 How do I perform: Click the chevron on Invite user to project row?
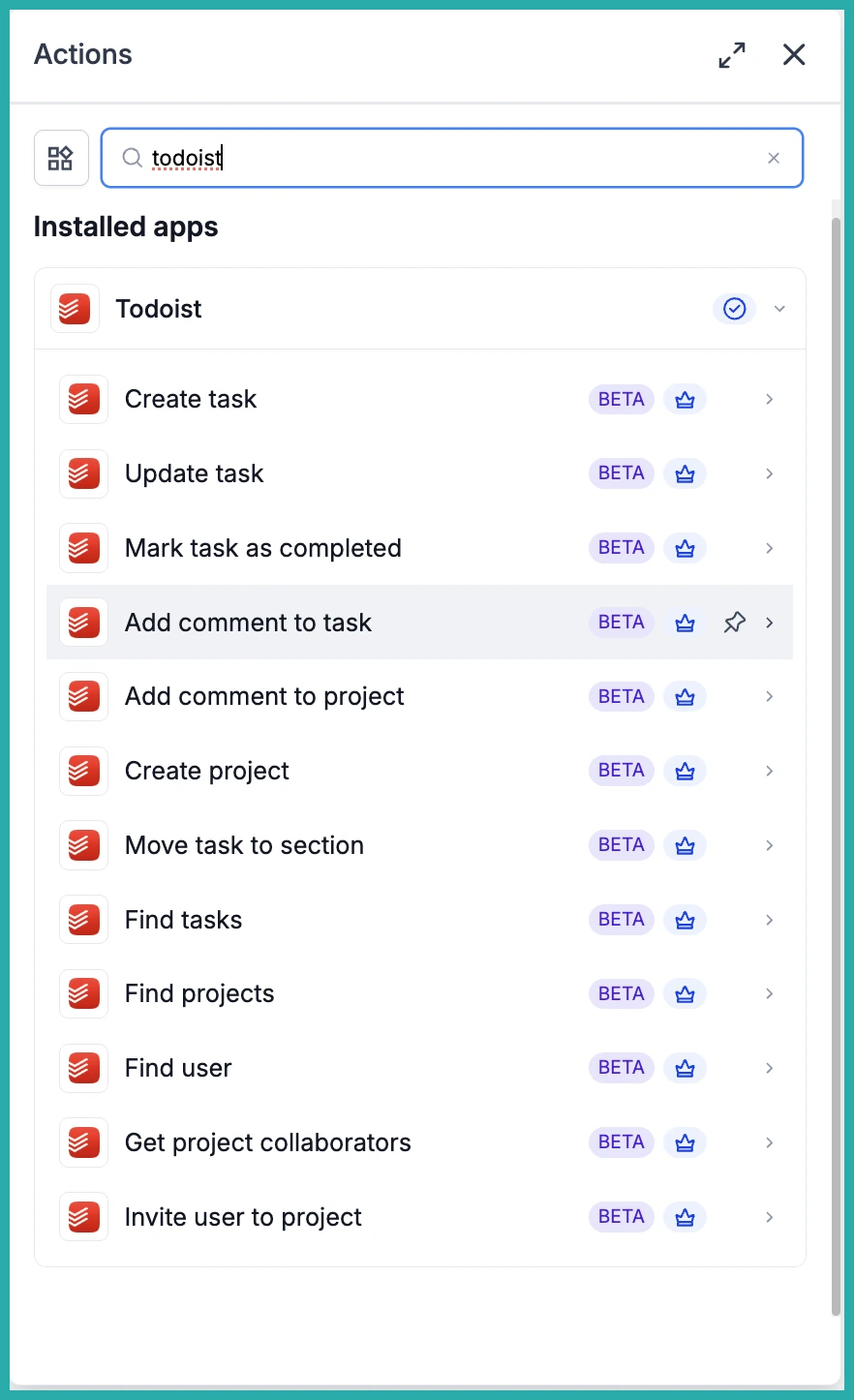coord(770,1217)
